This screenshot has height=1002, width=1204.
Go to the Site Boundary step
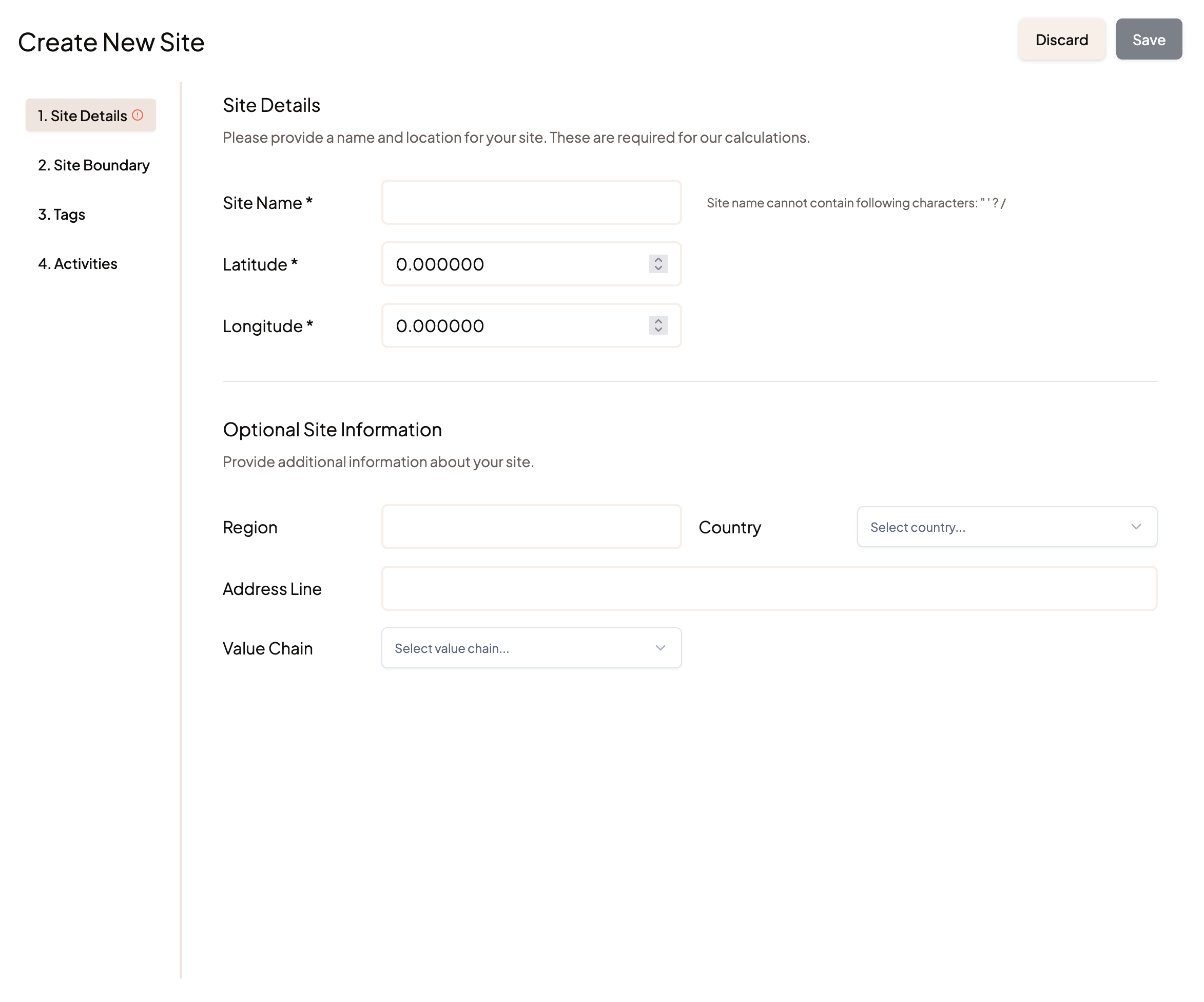[93, 165]
